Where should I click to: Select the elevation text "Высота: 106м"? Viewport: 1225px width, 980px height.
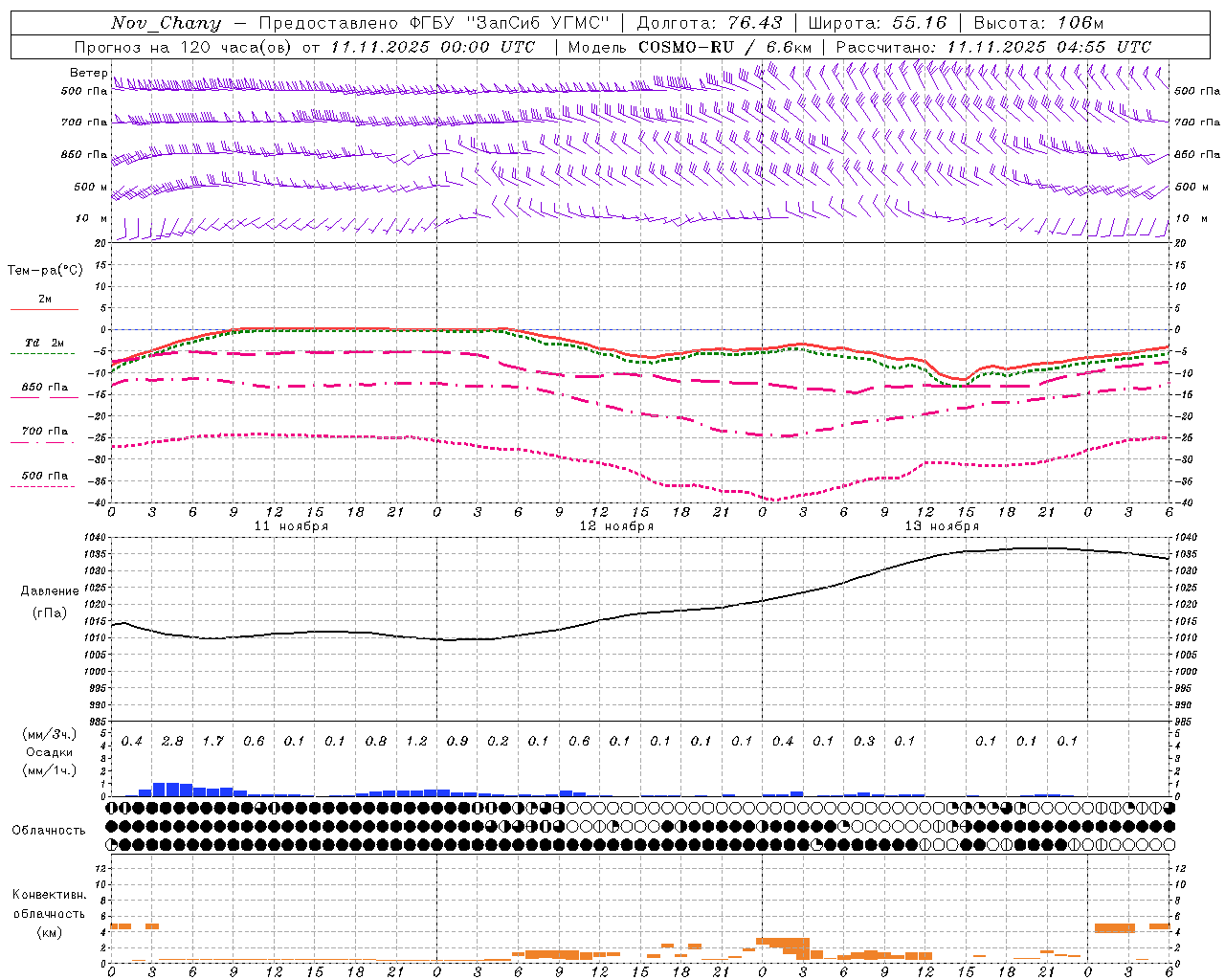coord(1038,23)
